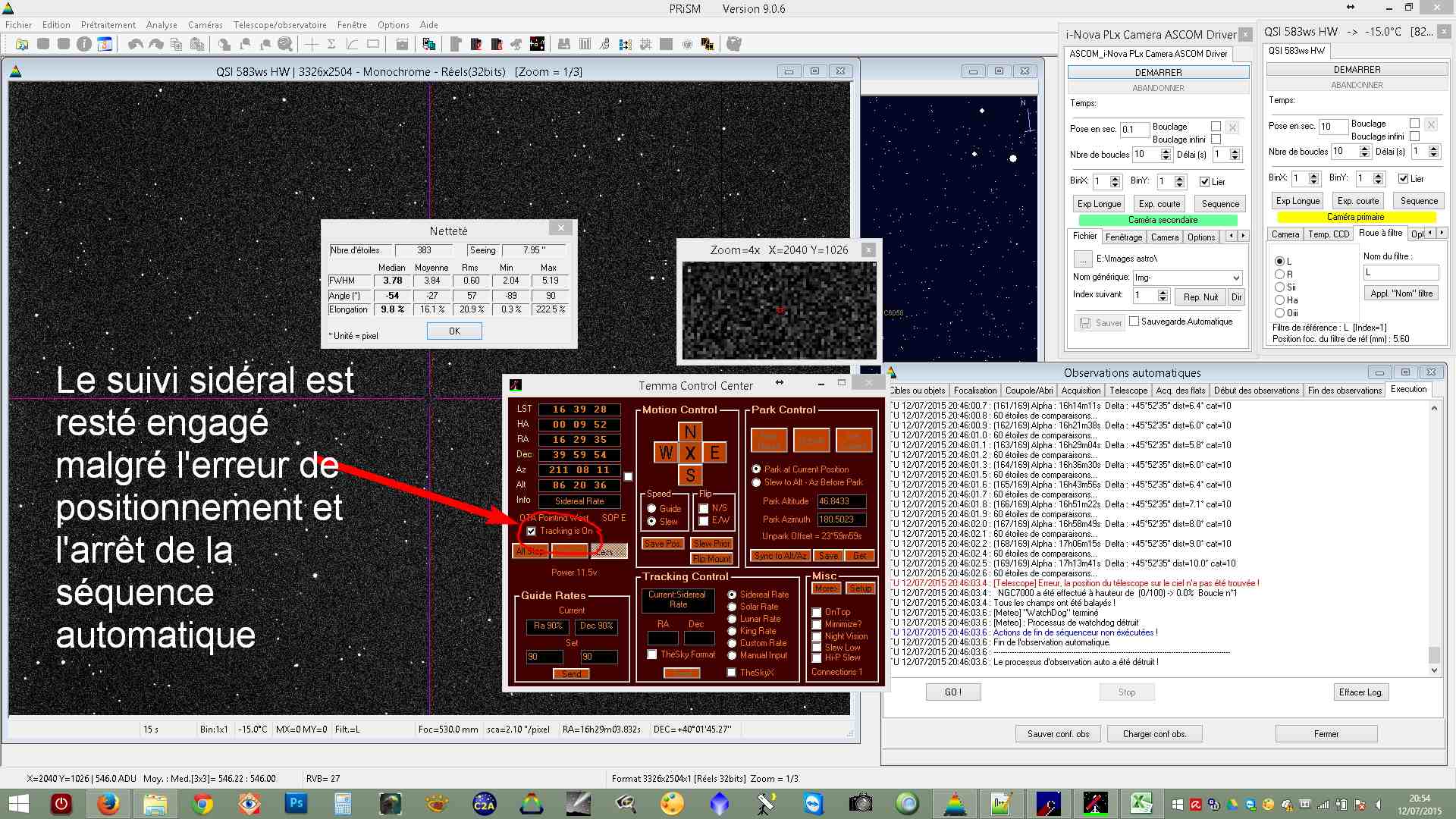Open the Prétraitement menu
Screen dimensions: 1456x819
point(108,25)
